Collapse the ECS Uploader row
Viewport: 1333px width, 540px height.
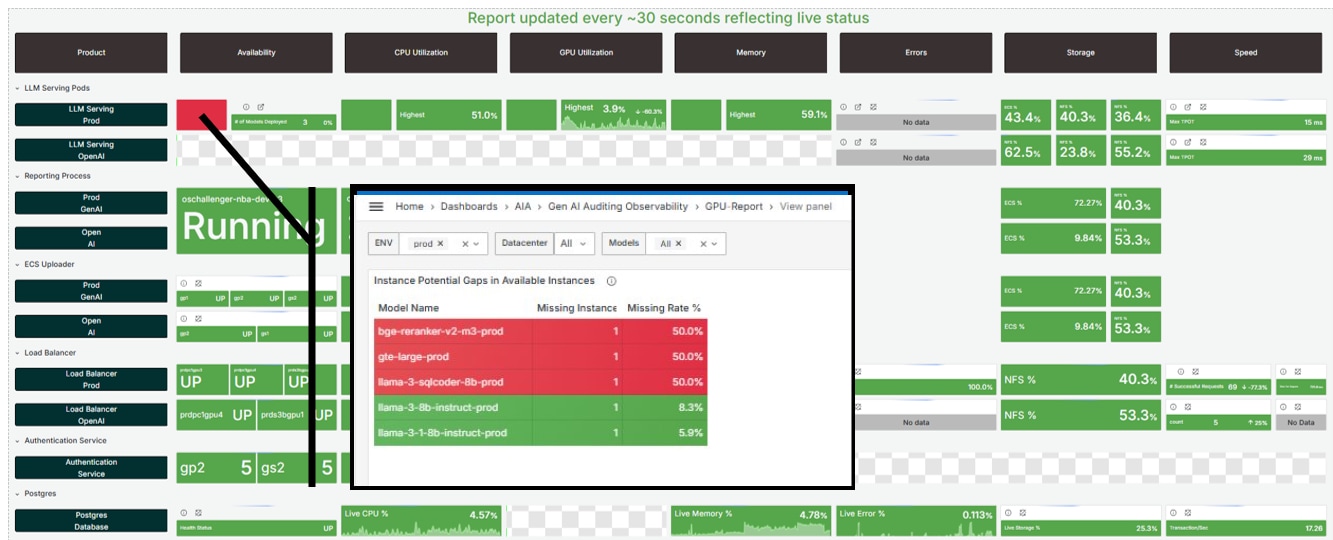point(18,264)
